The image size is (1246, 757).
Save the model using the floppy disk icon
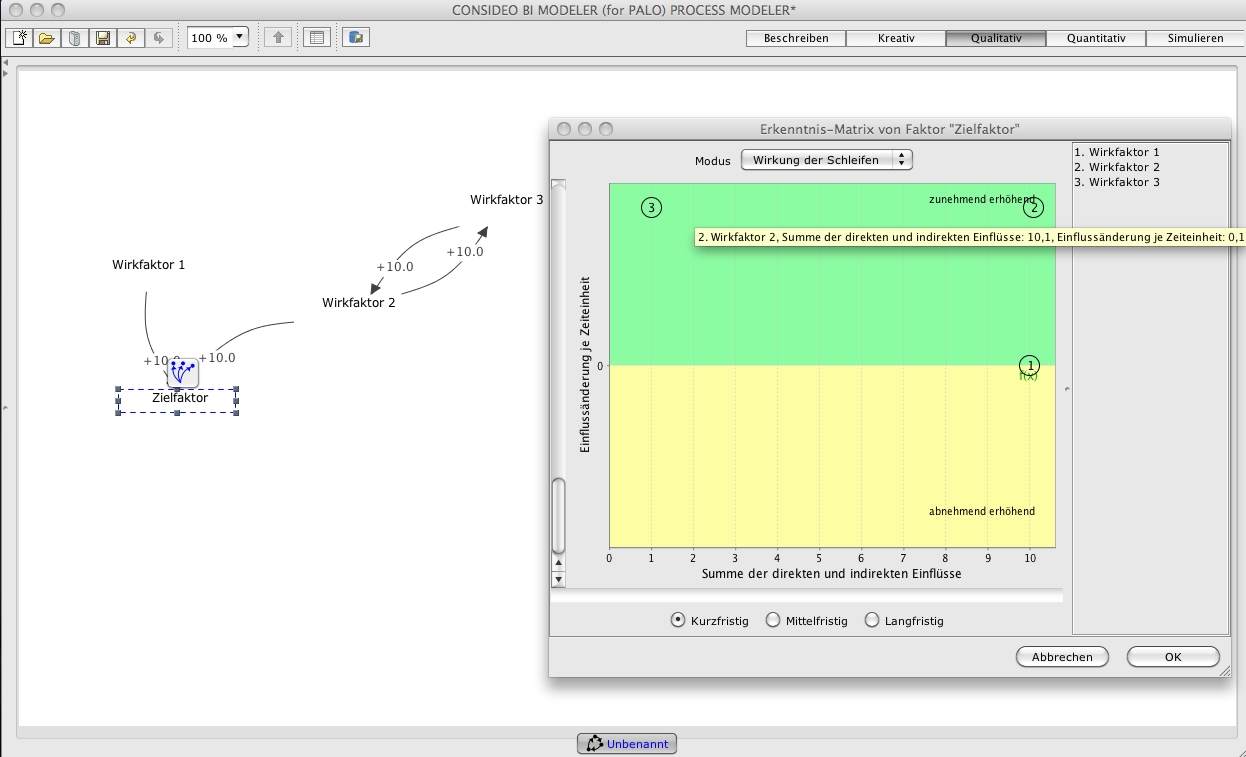(102, 38)
